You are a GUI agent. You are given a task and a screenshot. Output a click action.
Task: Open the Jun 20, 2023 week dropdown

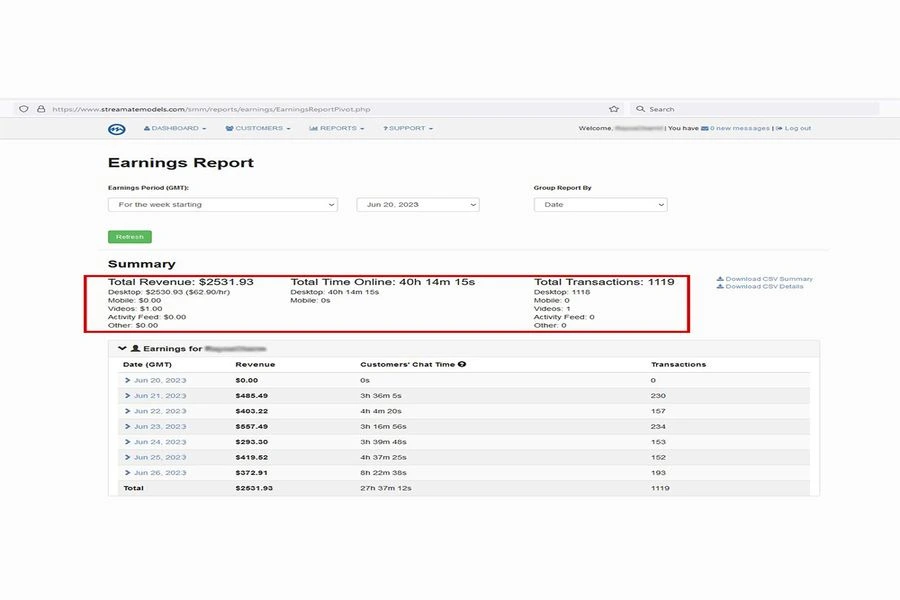[418, 205]
